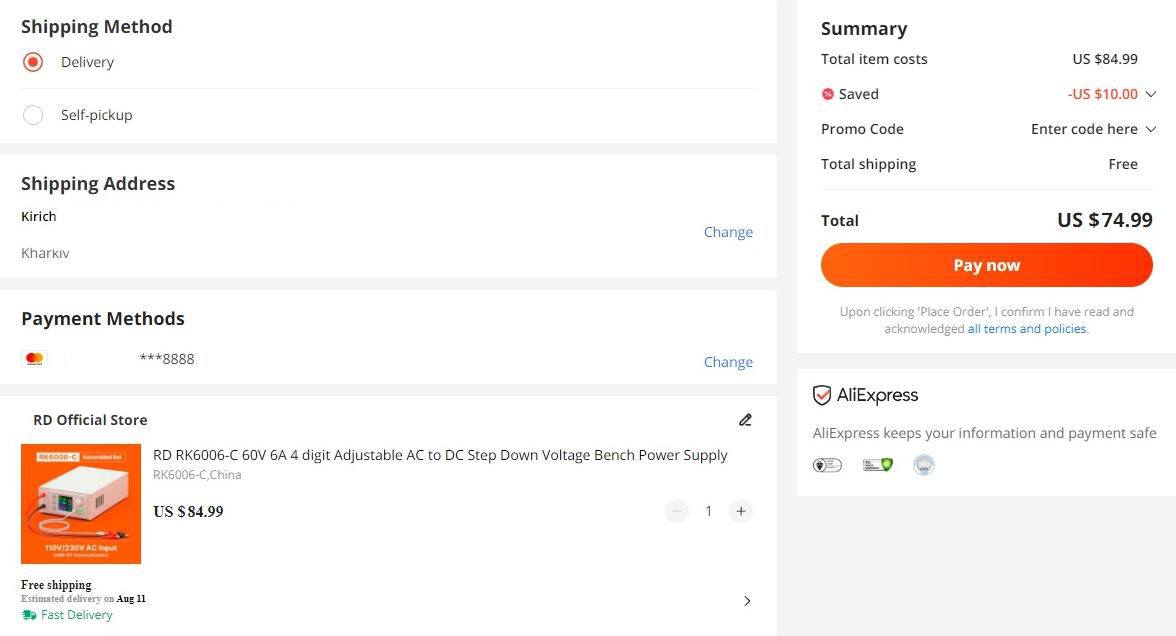Increase item quantity with plus button
Viewport: 1176px width, 636px height.
tap(740, 511)
